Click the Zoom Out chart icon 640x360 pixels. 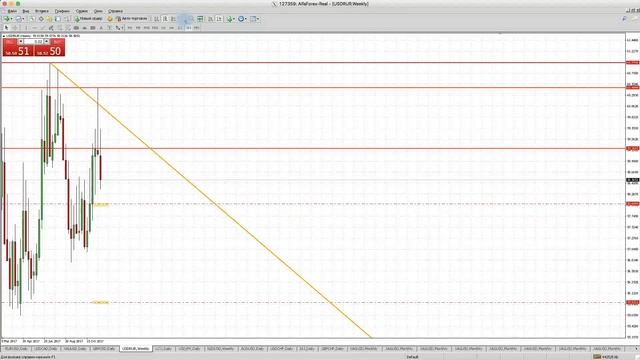[x=191, y=19]
